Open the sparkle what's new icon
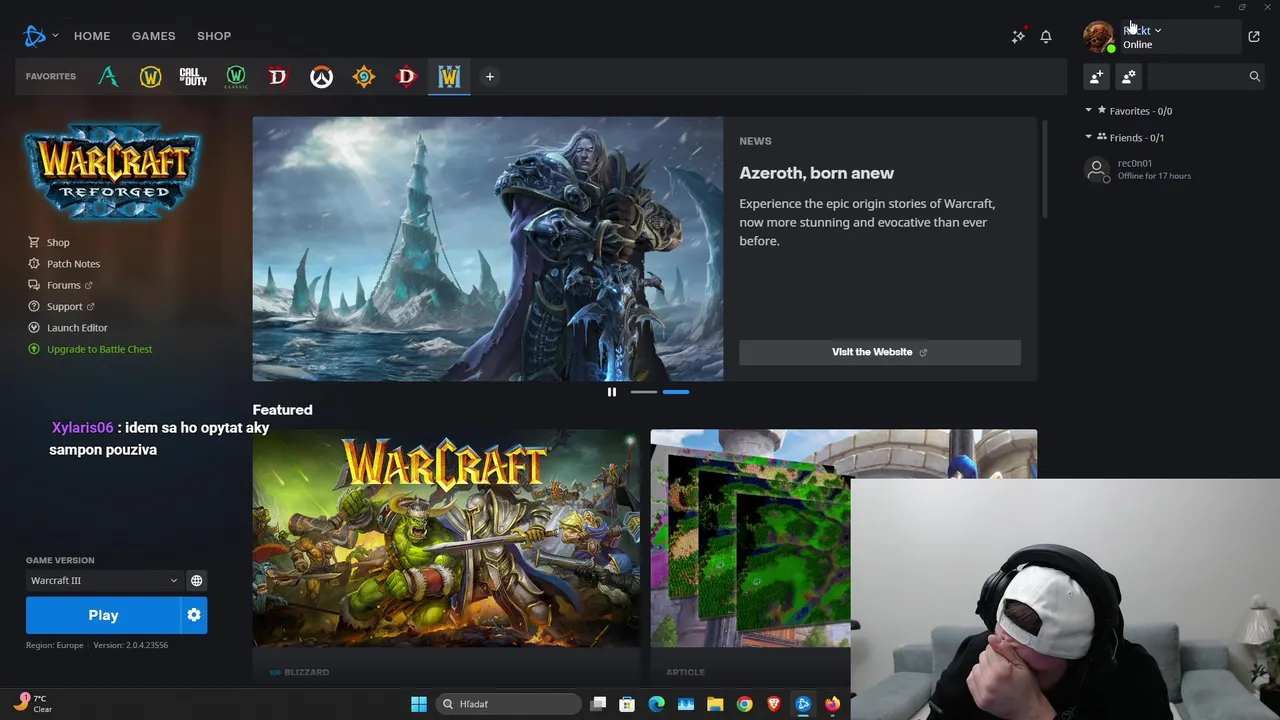The width and height of the screenshot is (1280, 720). 1018,36
